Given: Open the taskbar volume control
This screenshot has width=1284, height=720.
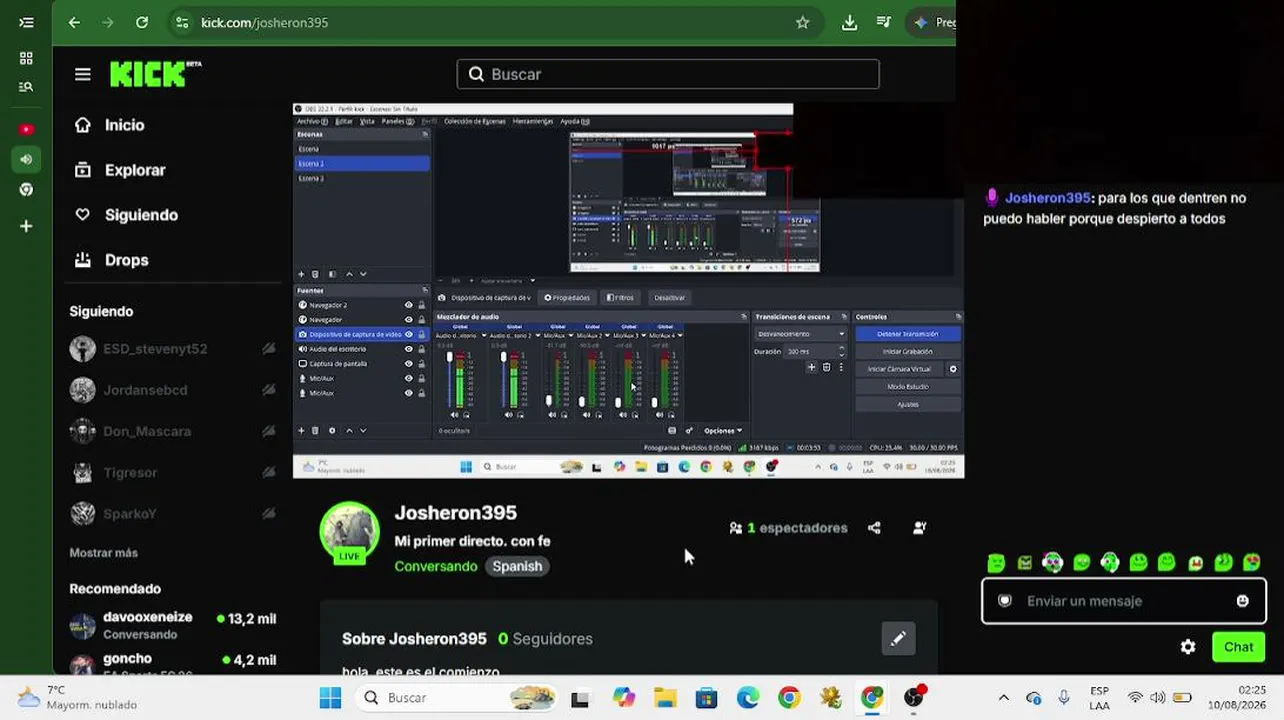Looking at the screenshot, I should pos(1157,698).
